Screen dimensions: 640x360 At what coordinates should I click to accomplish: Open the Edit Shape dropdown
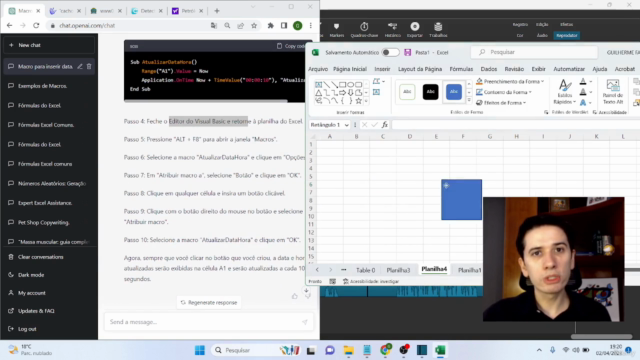click(x=378, y=82)
